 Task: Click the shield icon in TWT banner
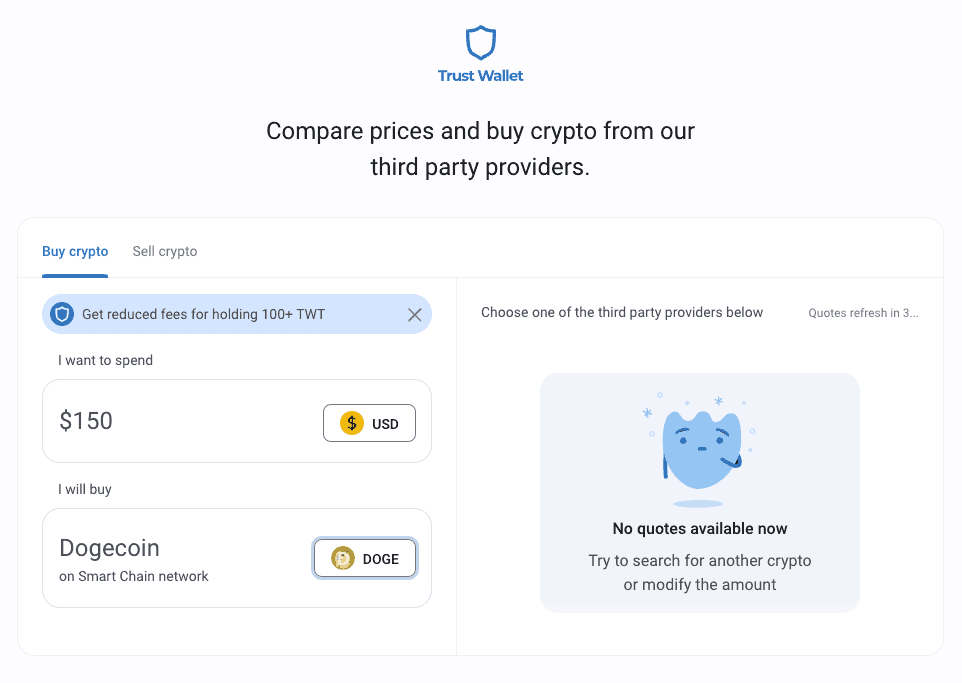point(62,314)
